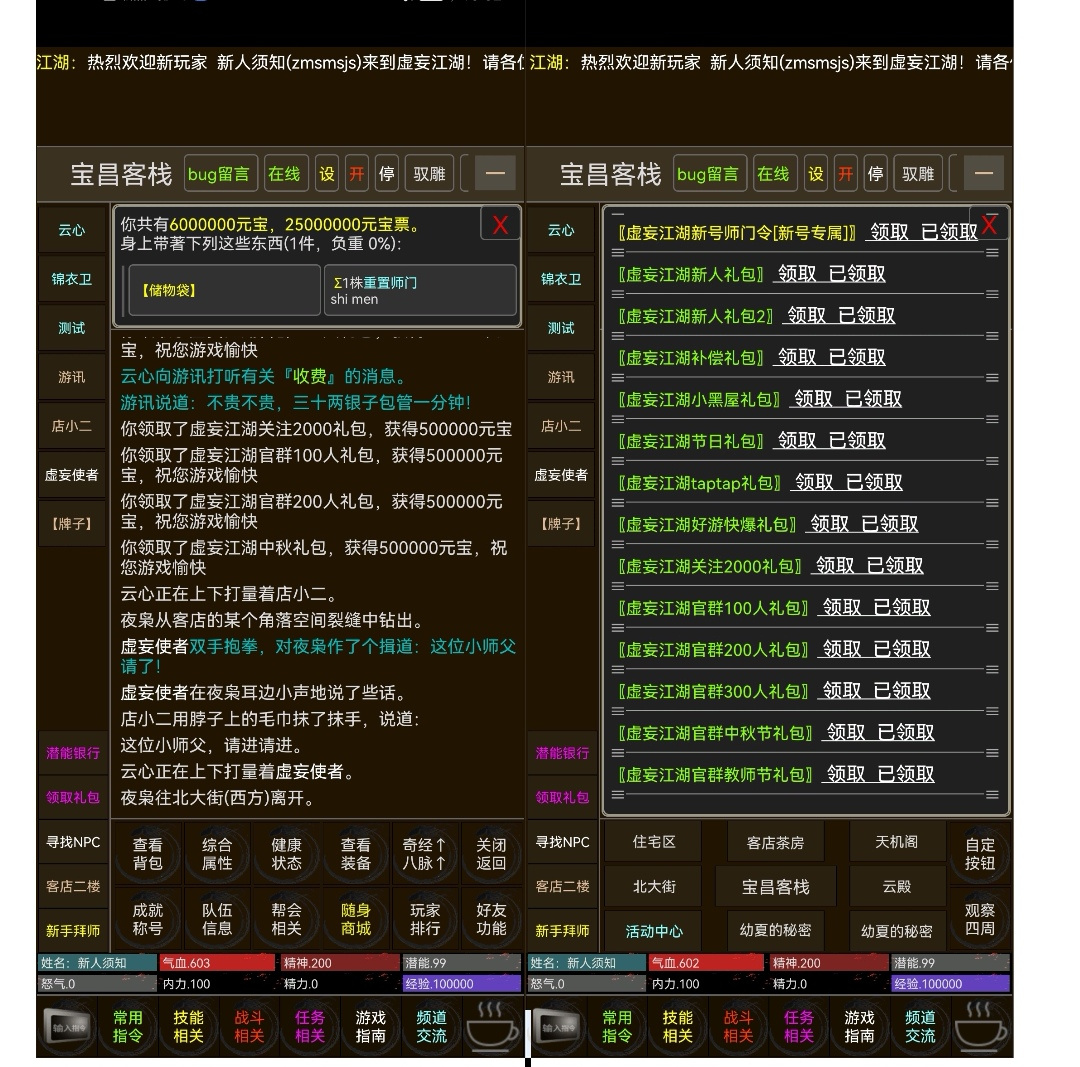Collapse right screen with the minus button
1080x1067 pixels.
pos(984,173)
